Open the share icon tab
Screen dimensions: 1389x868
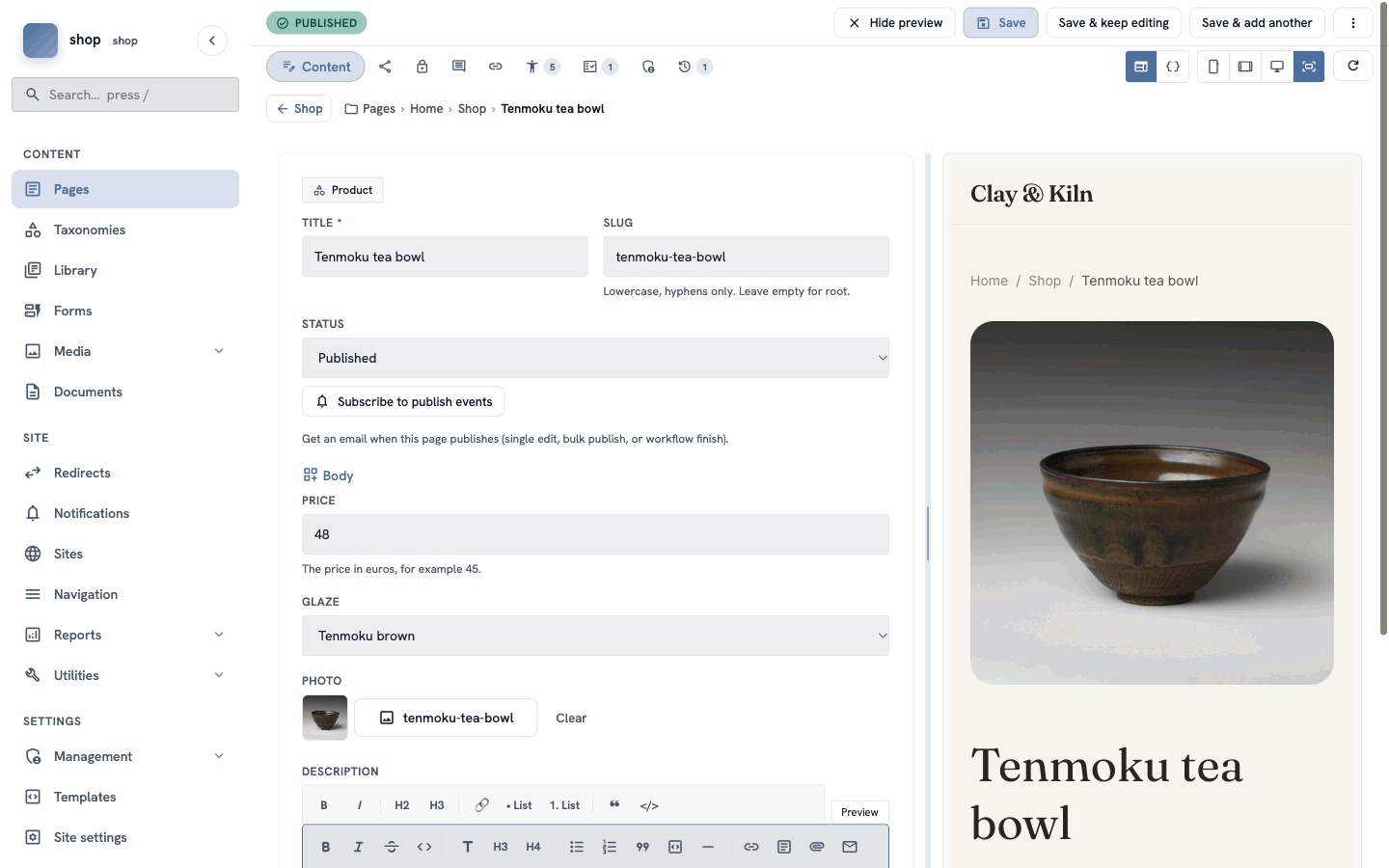tap(385, 67)
